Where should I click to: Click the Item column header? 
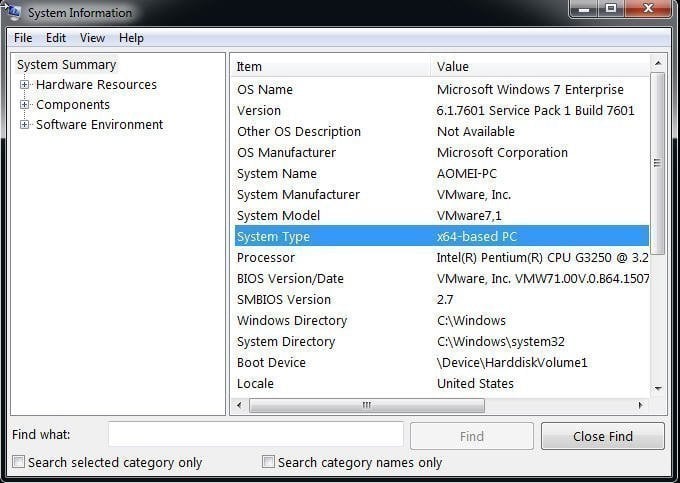(330, 67)
